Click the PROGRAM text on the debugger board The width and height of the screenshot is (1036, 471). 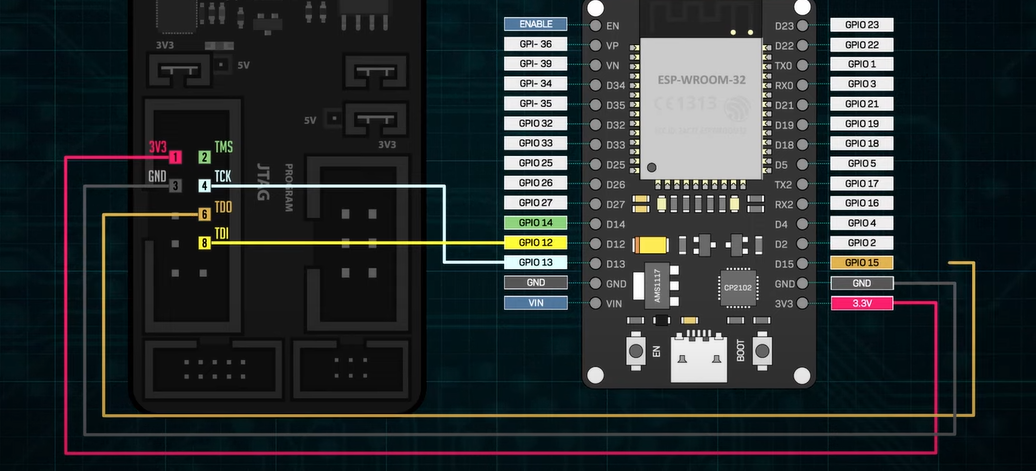tap(288, 188)
